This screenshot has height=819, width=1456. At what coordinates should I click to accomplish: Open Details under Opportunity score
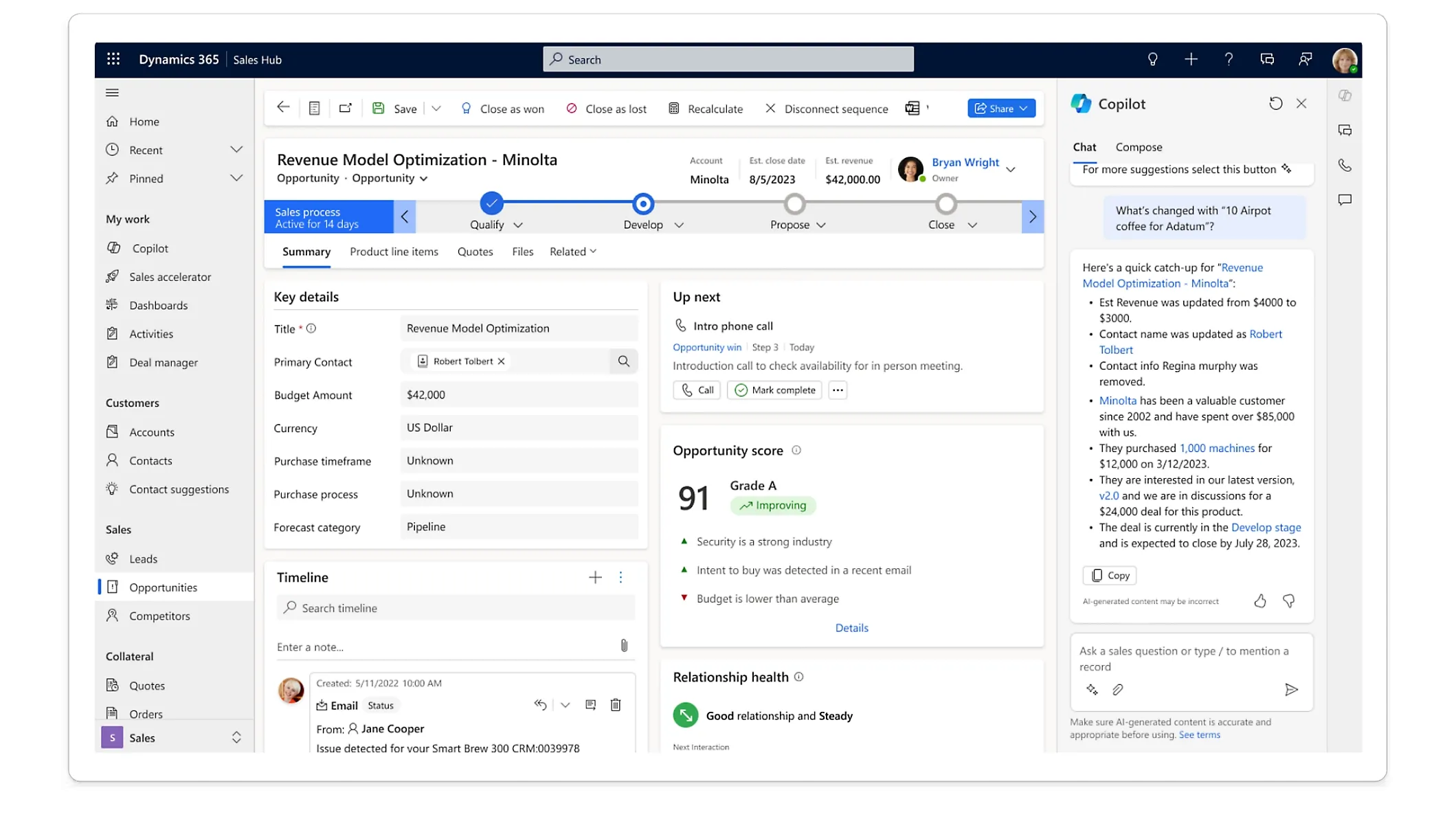pos(851,627)
